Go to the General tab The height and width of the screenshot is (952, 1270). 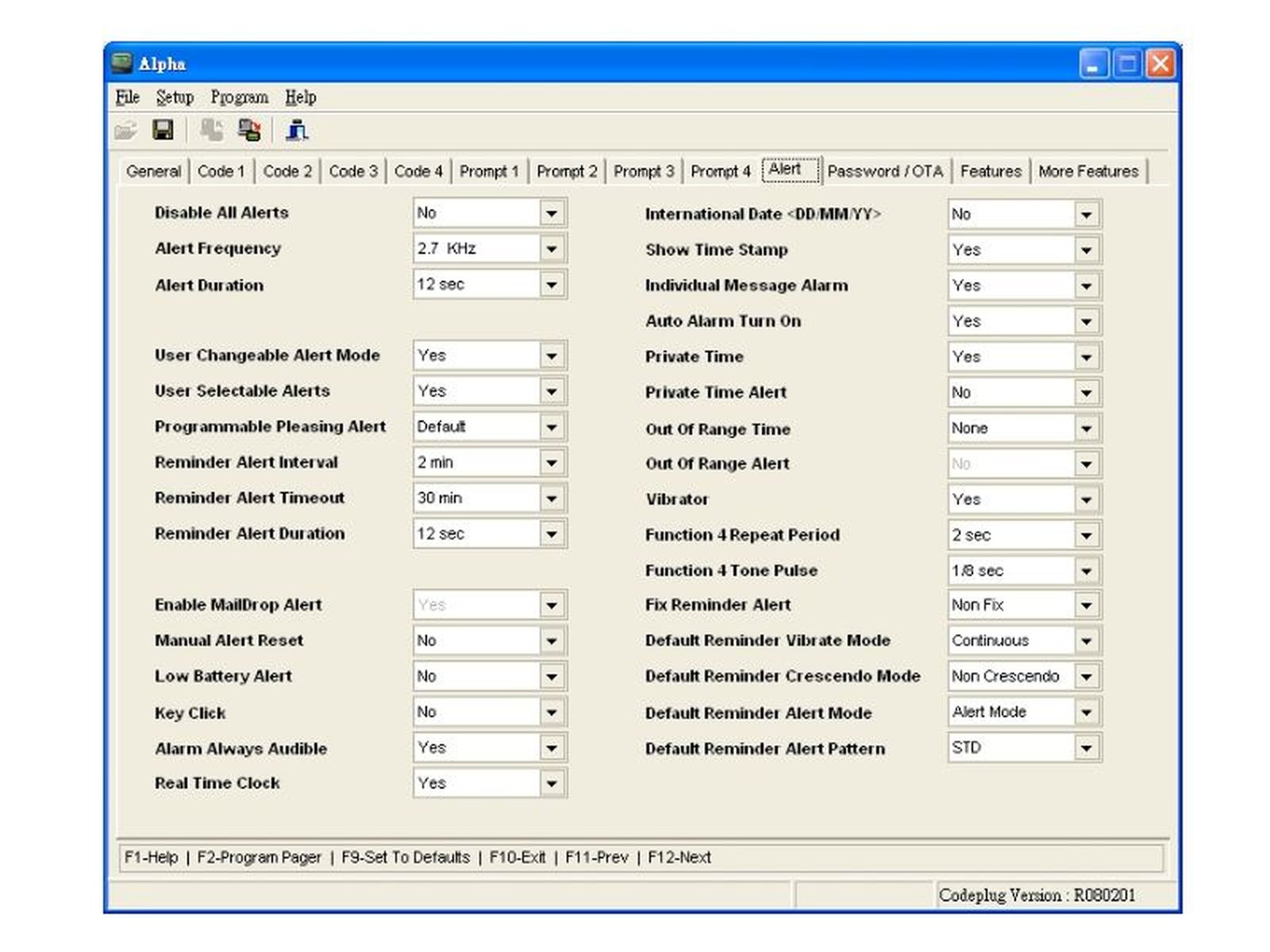pos(153,171)
